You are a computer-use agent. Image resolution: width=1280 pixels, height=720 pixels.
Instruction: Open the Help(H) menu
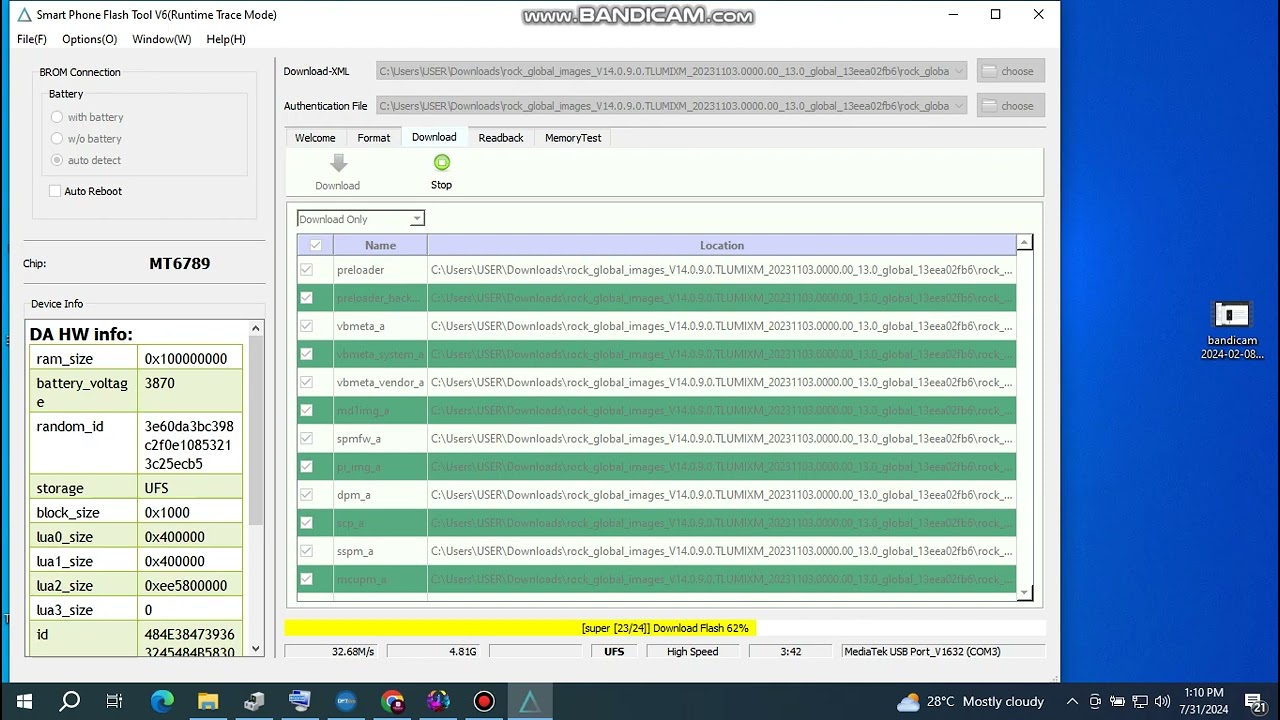coord(226,39)
